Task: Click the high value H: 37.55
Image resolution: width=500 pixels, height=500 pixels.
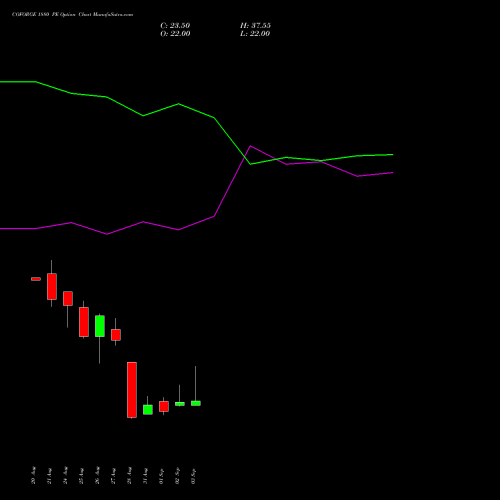Action: (x=255, y=26)
